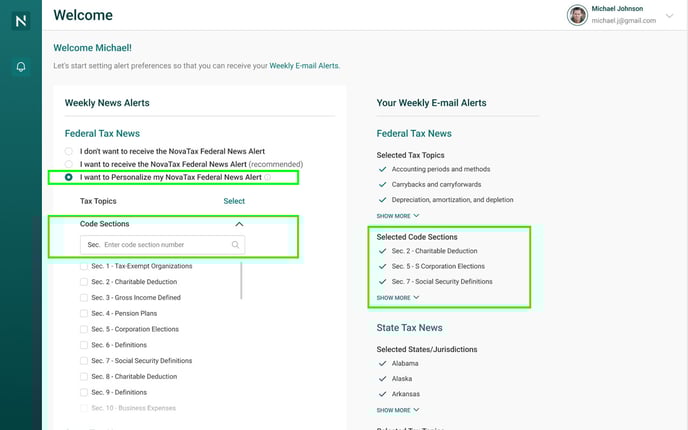
Task: Click the info icon next to Personalize option
Action: pyautogui.click(x=268, y=177)
